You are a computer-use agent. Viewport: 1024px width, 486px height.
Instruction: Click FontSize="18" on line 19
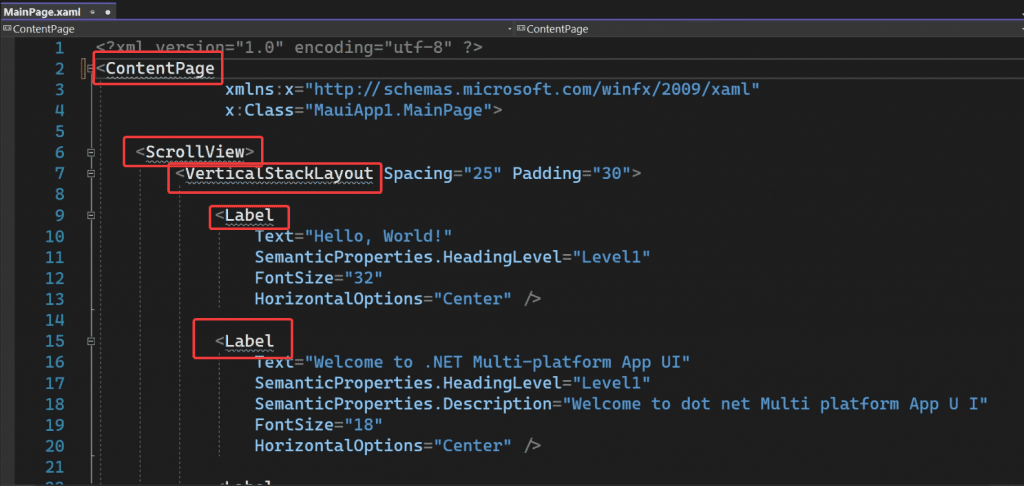318,425
